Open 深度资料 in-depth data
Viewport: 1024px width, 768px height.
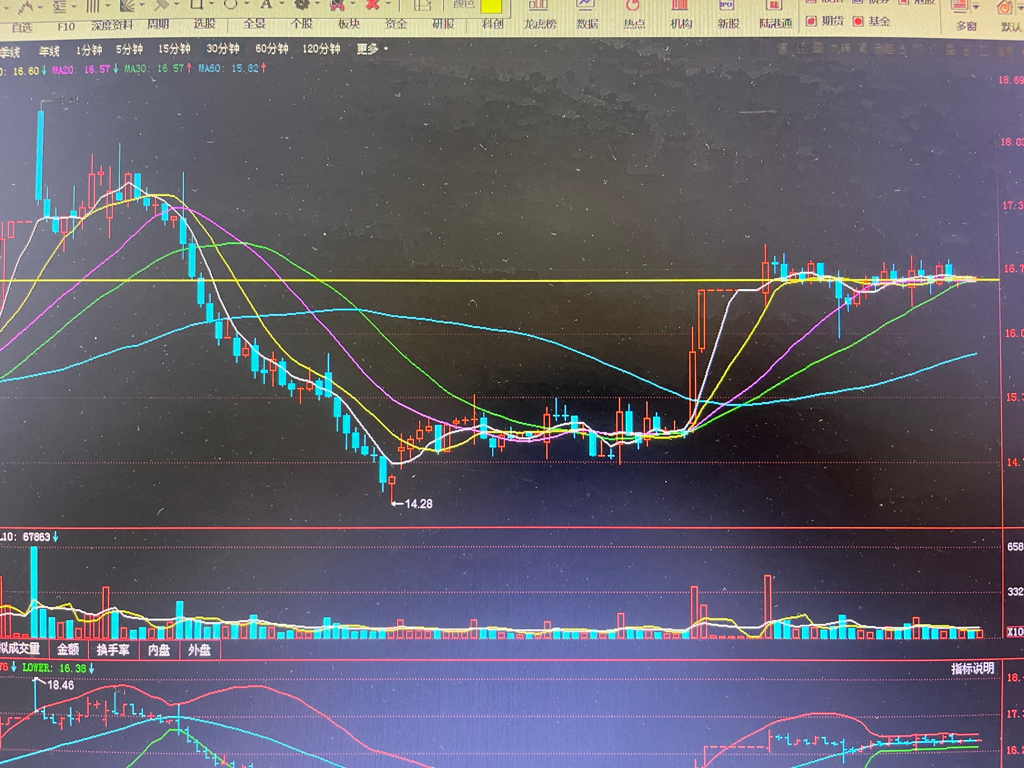[112, 25]
